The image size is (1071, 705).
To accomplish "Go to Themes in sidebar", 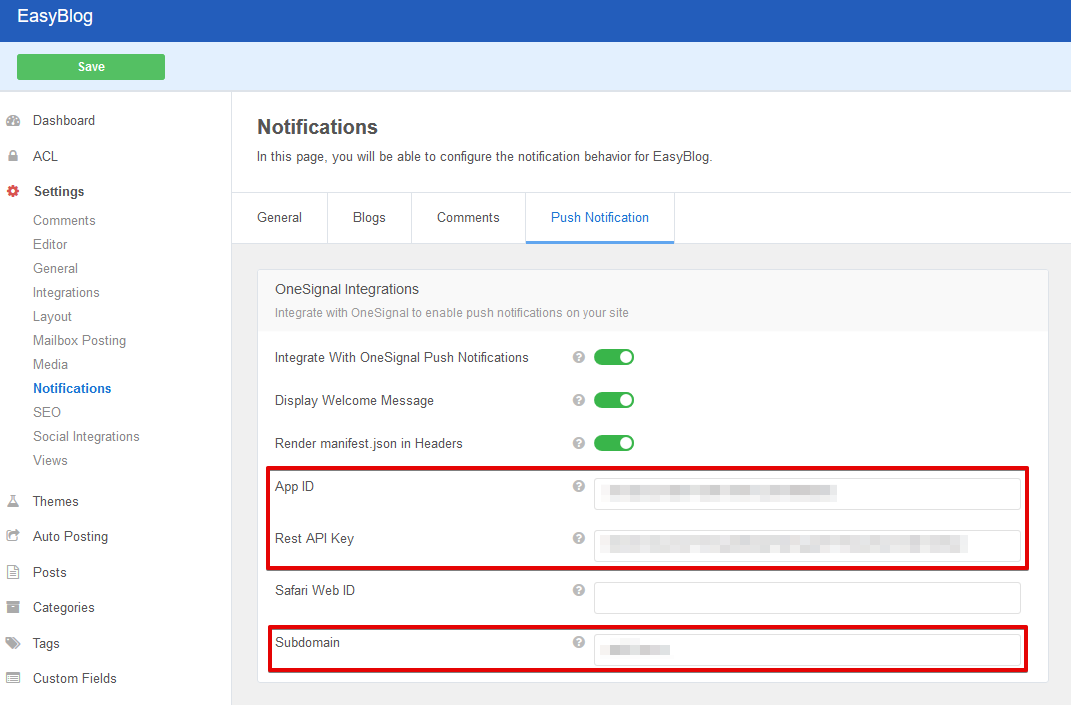I will 55,501.
